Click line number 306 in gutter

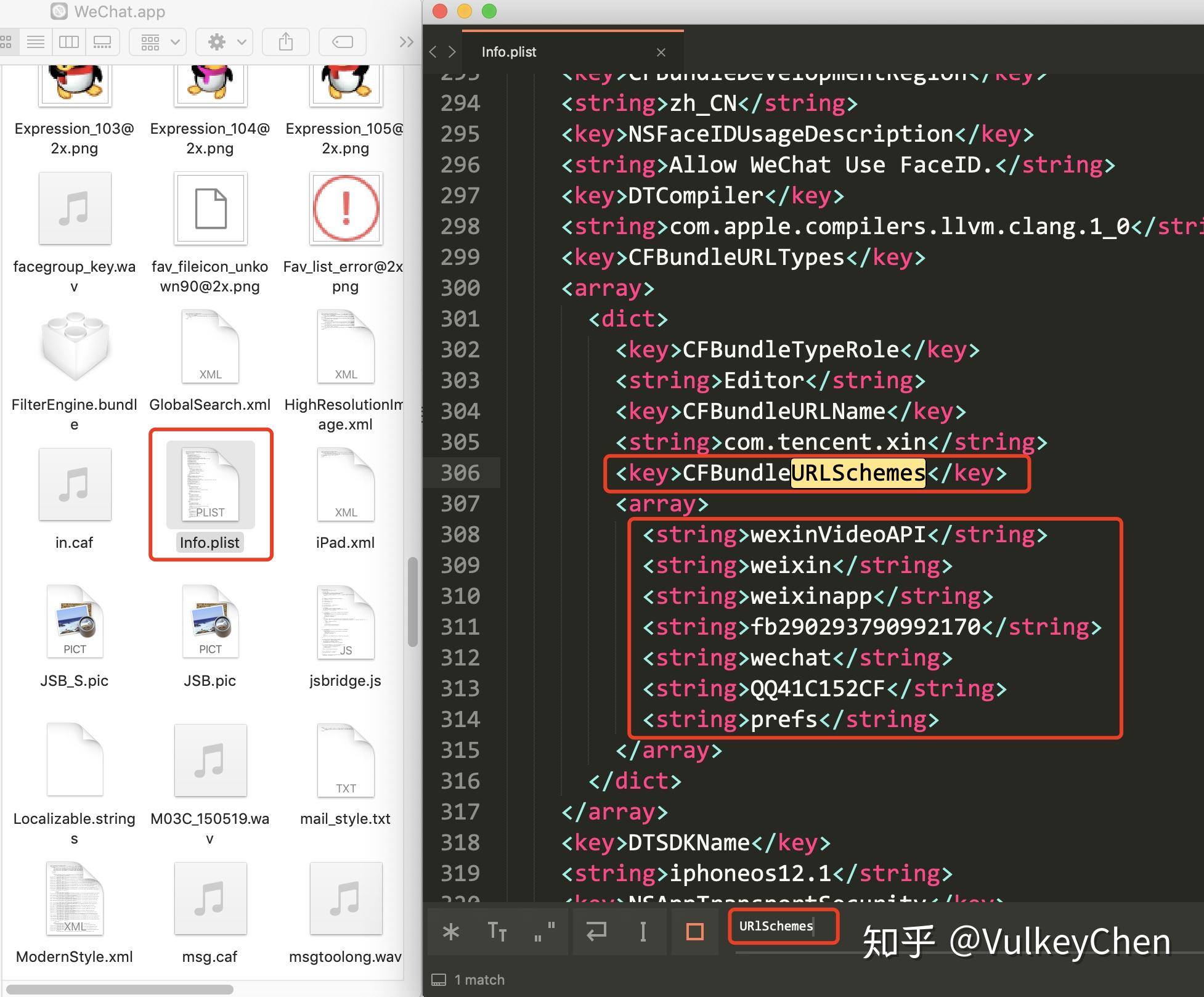tap(460, 473)
